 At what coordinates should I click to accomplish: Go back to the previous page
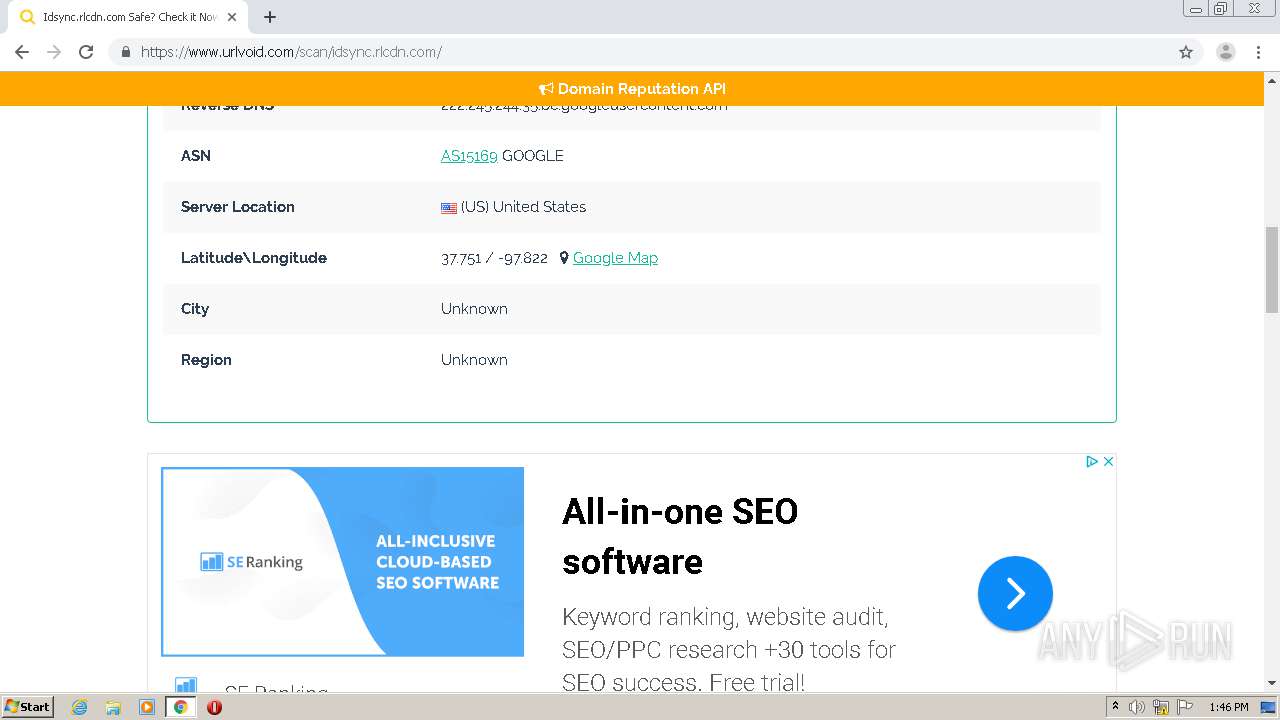click(x=22, y=52)
